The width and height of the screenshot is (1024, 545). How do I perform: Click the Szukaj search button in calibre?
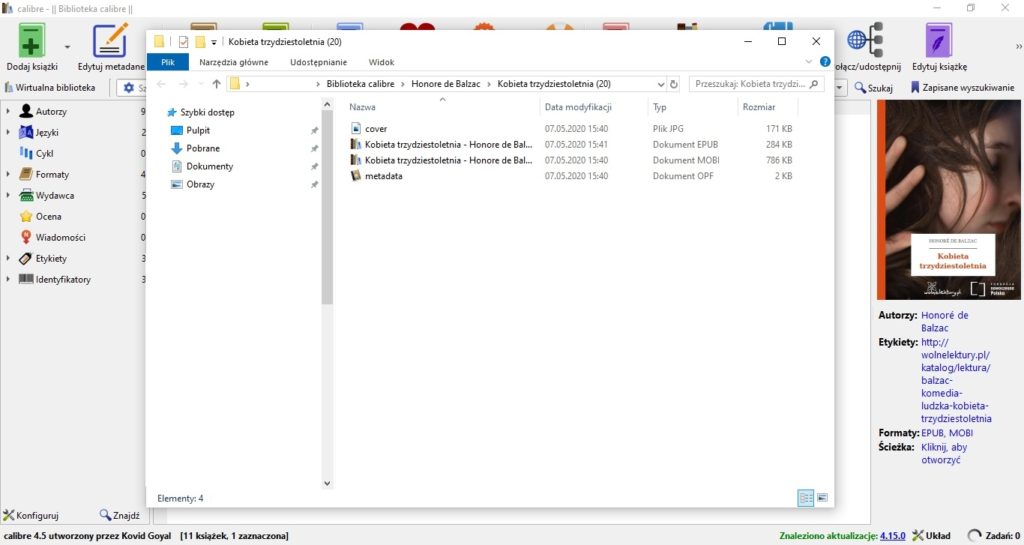point(874,87)
